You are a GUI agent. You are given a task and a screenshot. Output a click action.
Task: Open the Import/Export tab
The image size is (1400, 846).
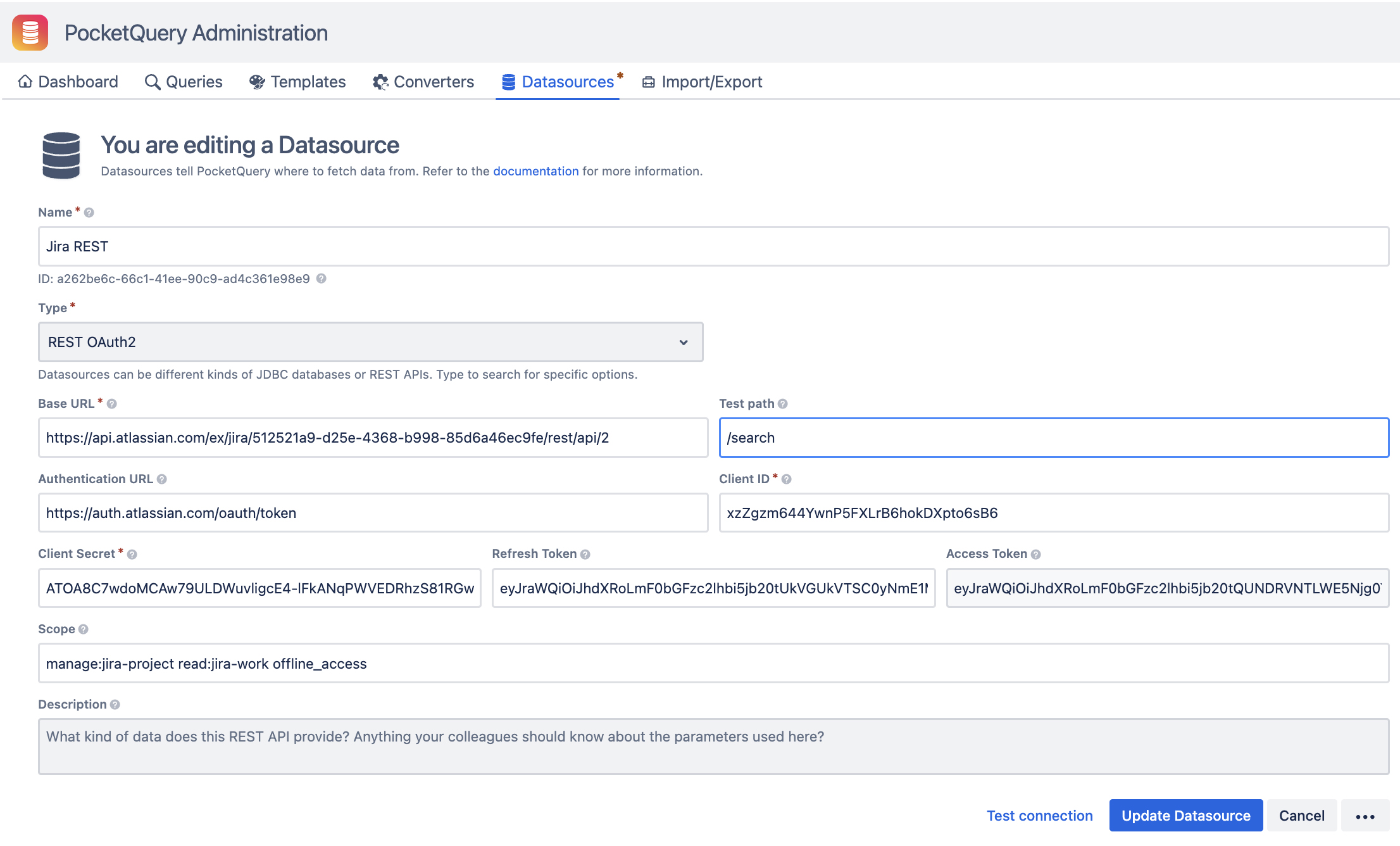702,82
